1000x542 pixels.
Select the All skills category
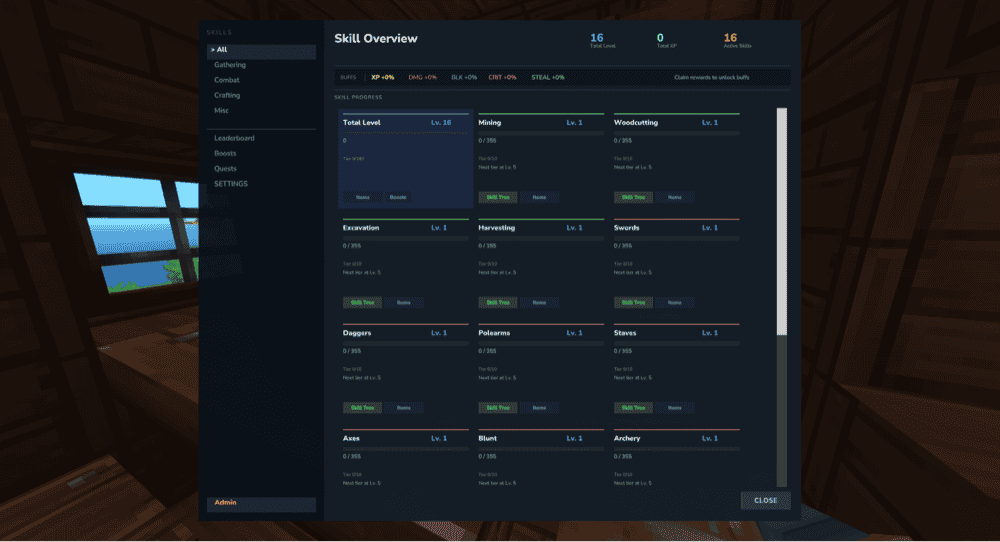261,50
